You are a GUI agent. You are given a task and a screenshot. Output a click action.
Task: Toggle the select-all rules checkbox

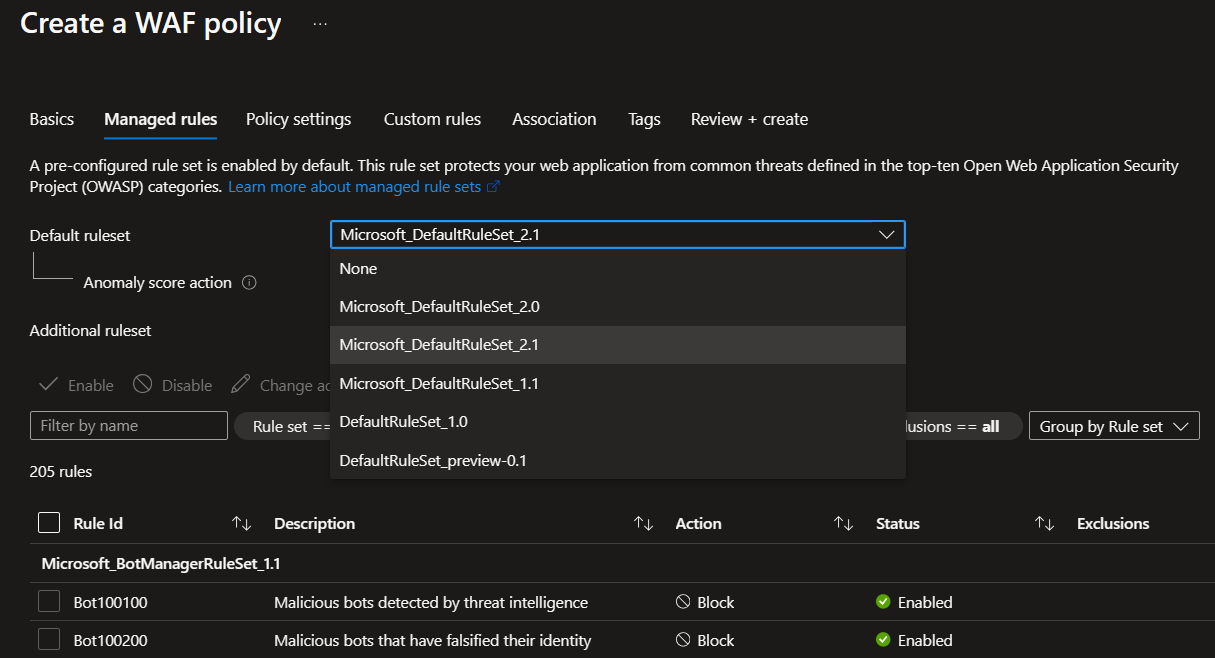pos(49,523)
